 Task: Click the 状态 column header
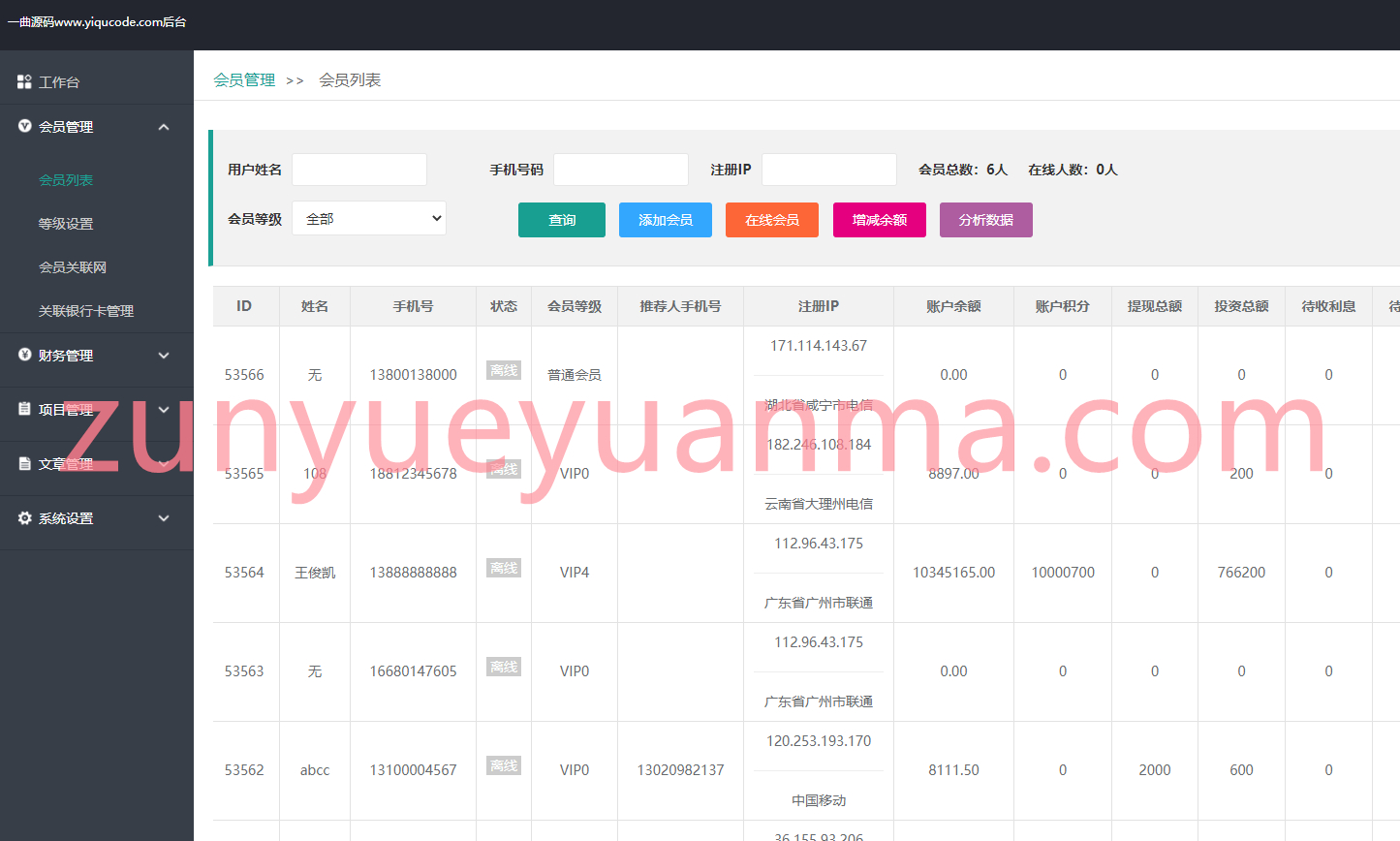pos(504,306)
